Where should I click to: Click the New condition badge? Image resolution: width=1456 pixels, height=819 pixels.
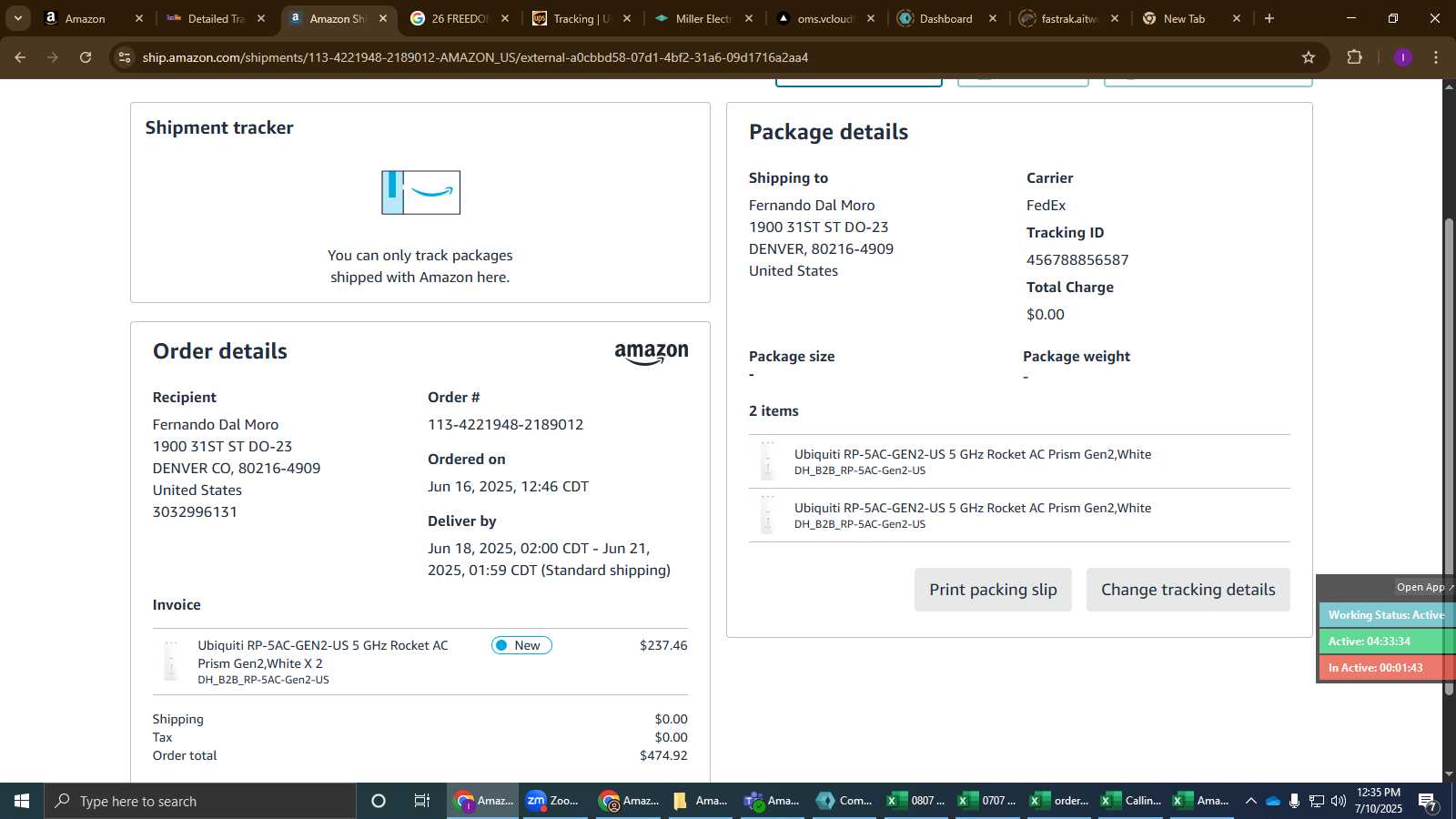[x=521, y=645]
